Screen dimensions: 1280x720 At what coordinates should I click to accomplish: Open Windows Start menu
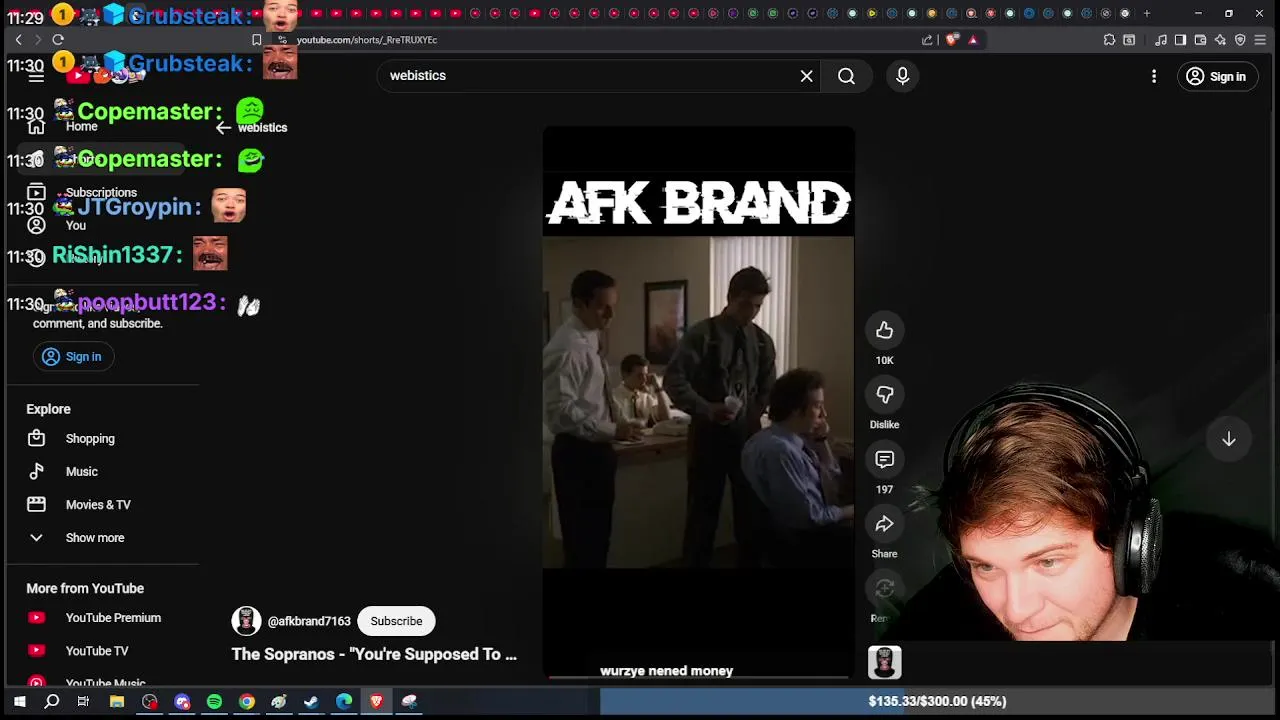tap(19, 701)
